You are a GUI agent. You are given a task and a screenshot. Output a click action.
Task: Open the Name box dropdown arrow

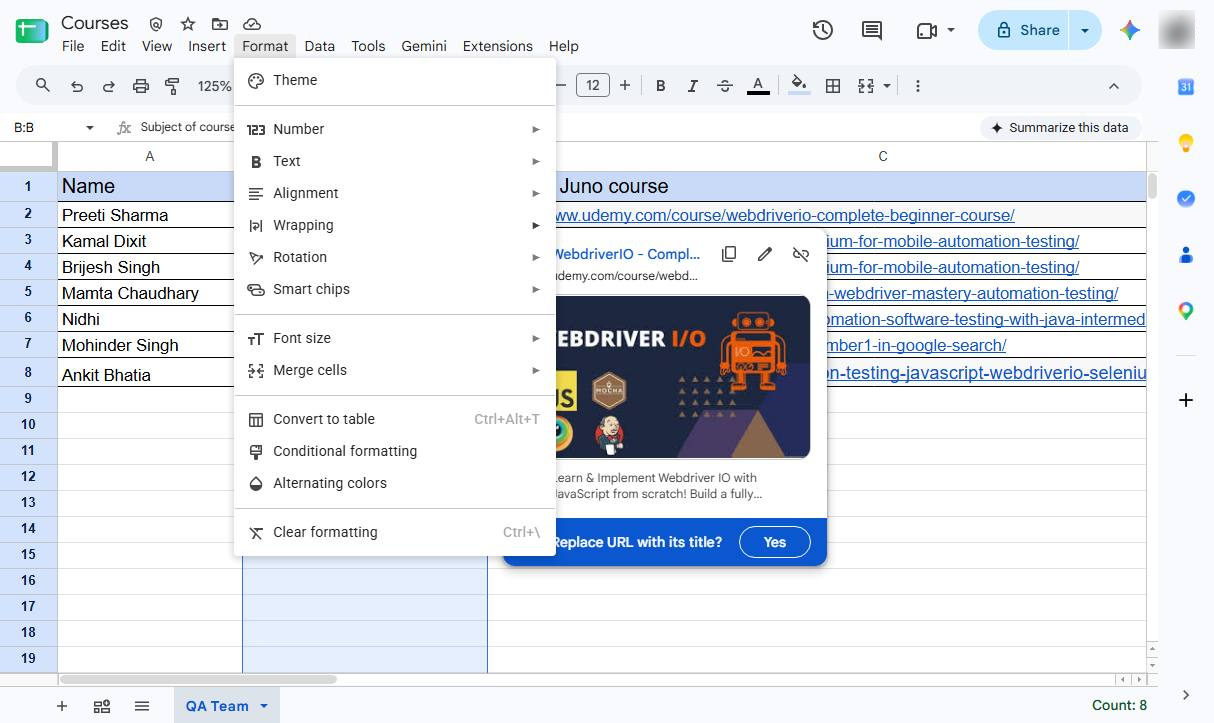point(90,128)
